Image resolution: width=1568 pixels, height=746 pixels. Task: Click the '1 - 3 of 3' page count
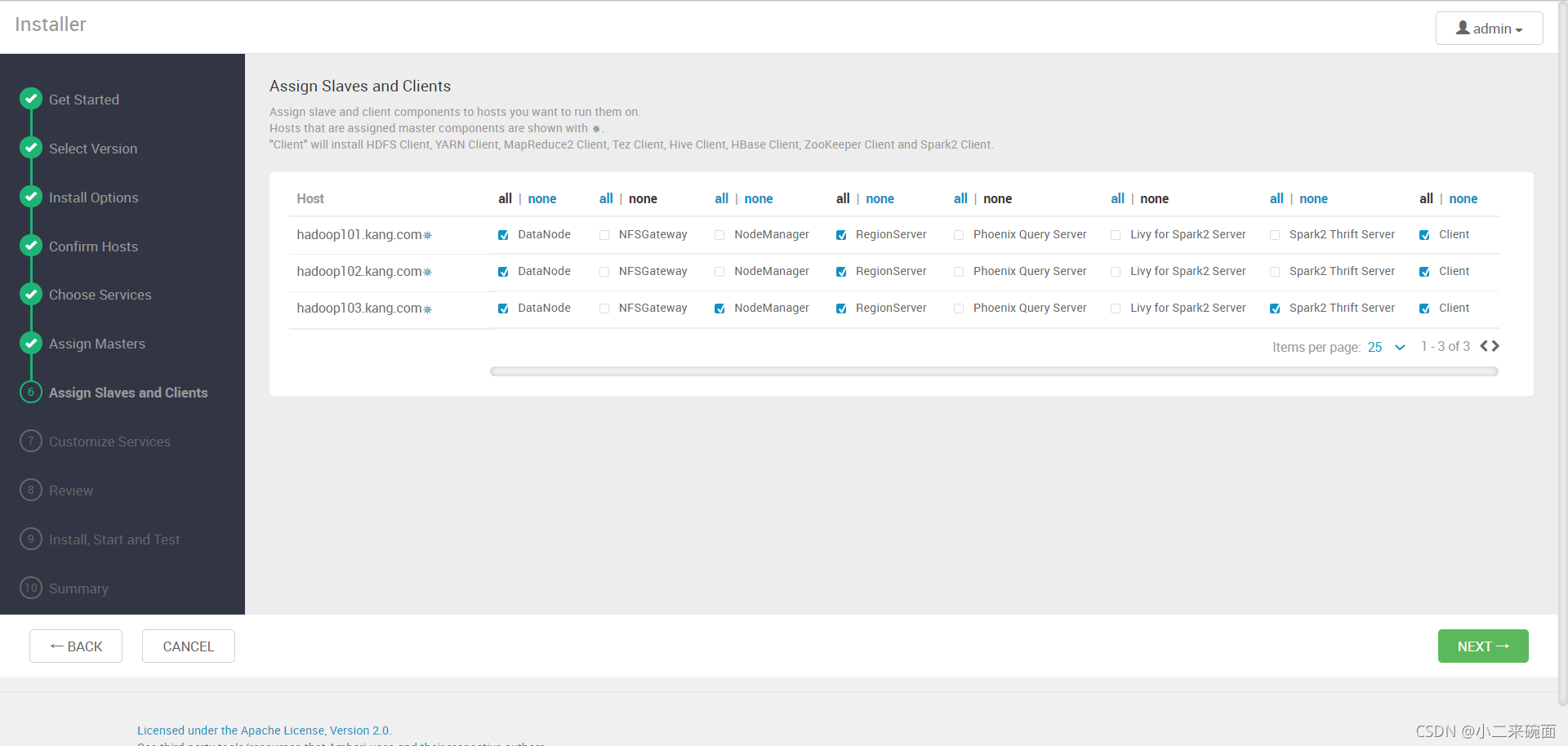pyautogui.click(x=1445, y=346)
